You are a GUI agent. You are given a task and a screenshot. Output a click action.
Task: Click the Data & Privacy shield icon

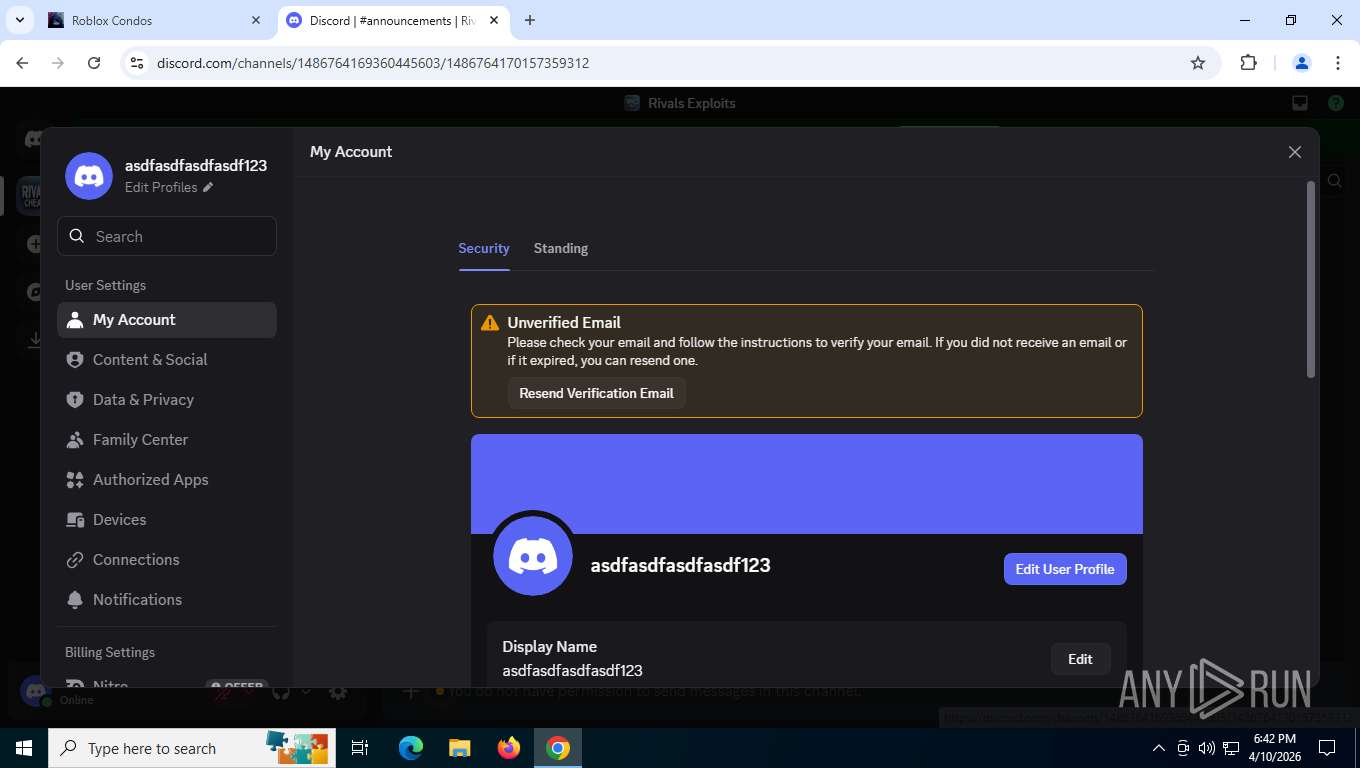coord(75,400)
